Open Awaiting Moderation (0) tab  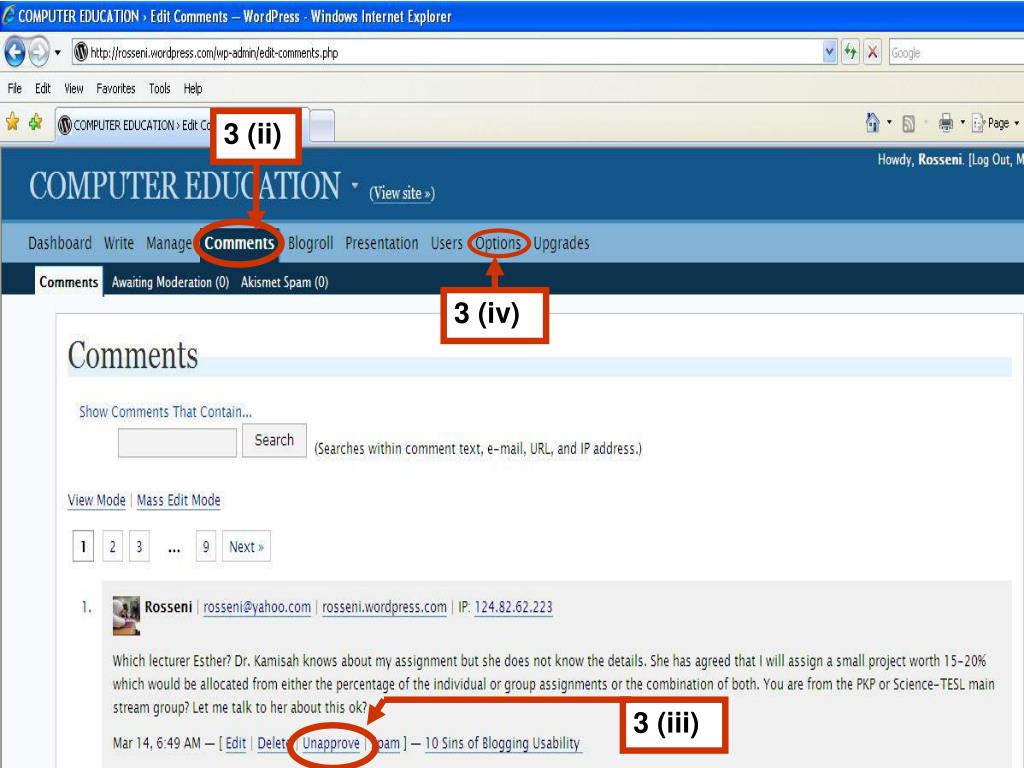170,282
